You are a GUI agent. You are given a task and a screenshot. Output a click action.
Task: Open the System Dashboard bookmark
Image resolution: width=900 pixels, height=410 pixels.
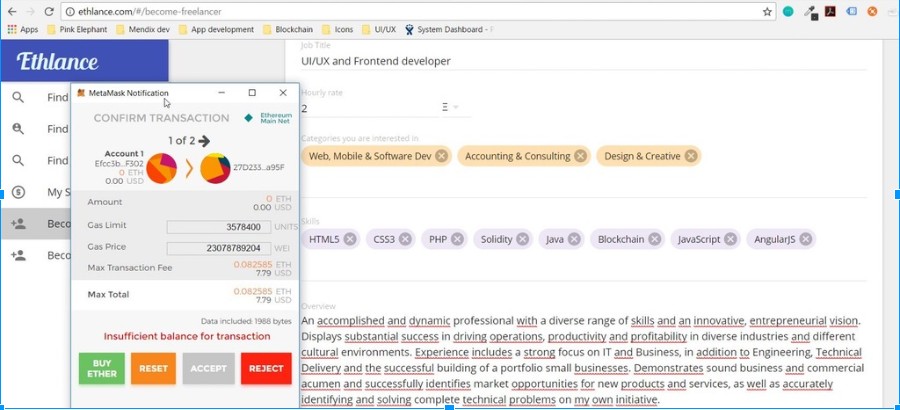[x=449, y=29]
